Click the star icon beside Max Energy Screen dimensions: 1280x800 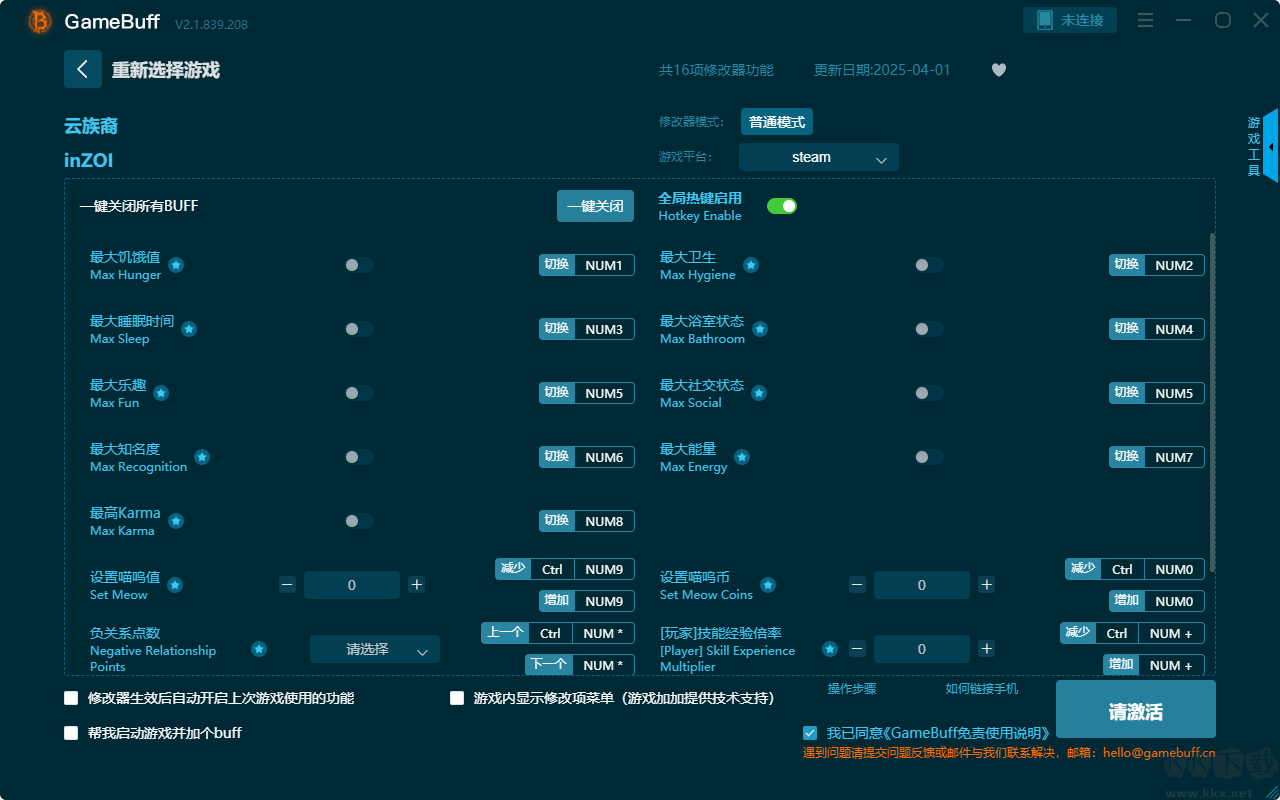[x=742, y=457]
